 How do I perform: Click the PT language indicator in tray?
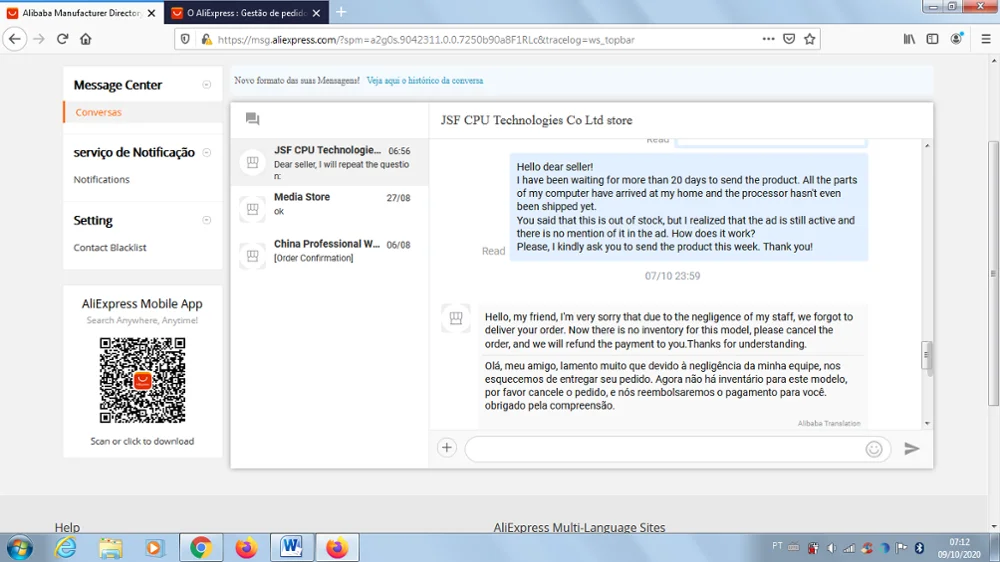pyautogui.click(x=777, y=546)
